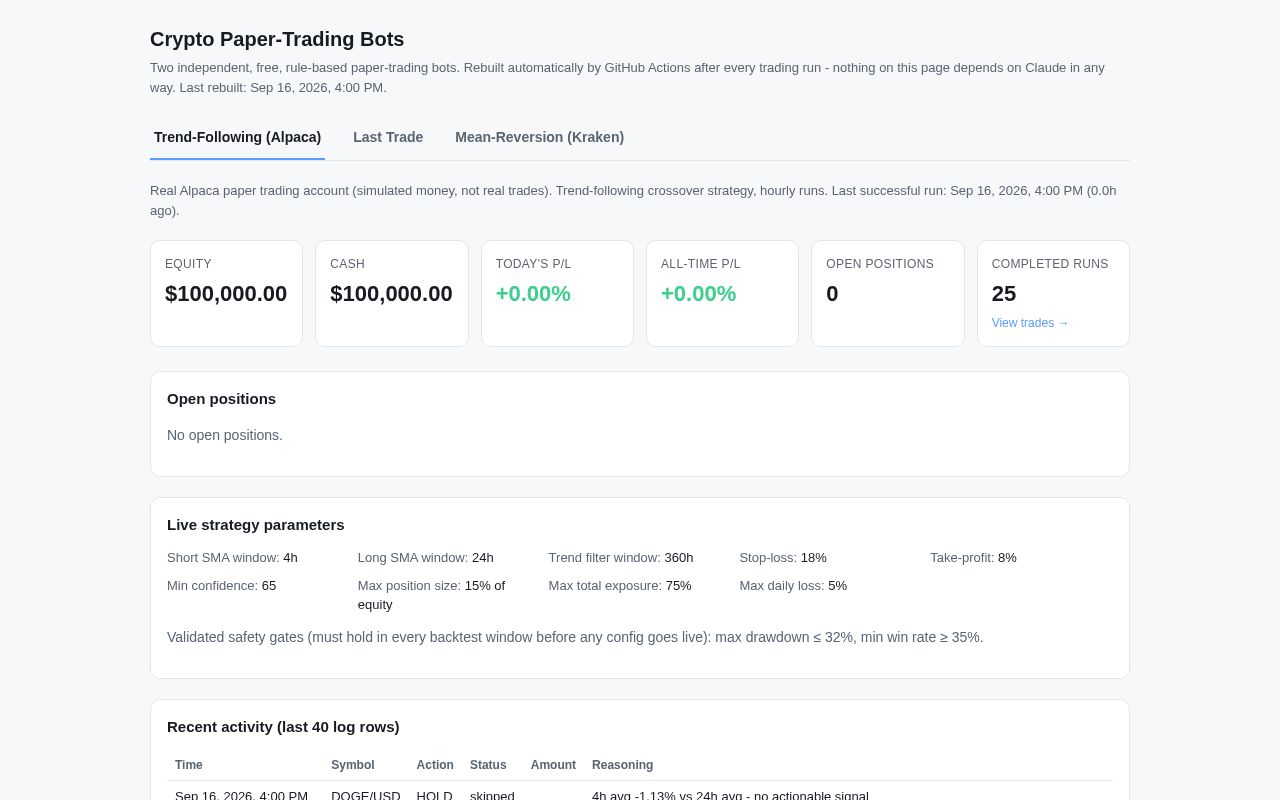This screenshot has height=800, width=1280.
Task: Click the Open positions heading
Action: [x=221, y=398]
